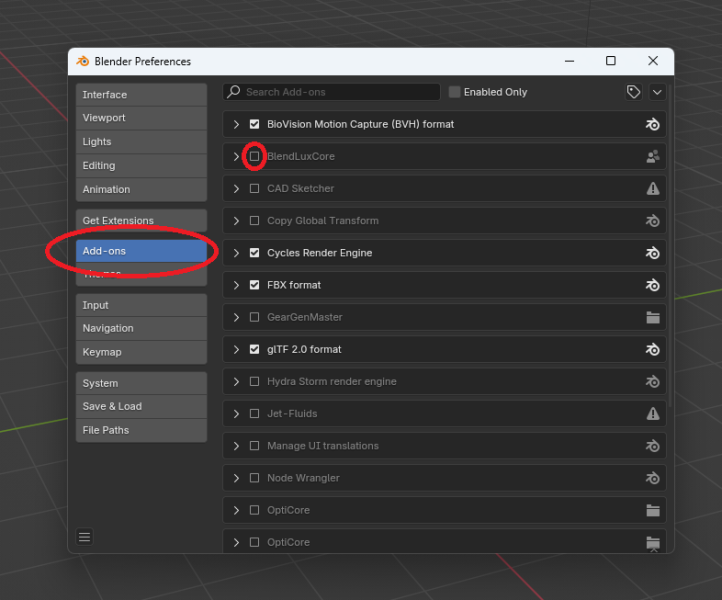Open the Animation preferences section

(141, 189)
